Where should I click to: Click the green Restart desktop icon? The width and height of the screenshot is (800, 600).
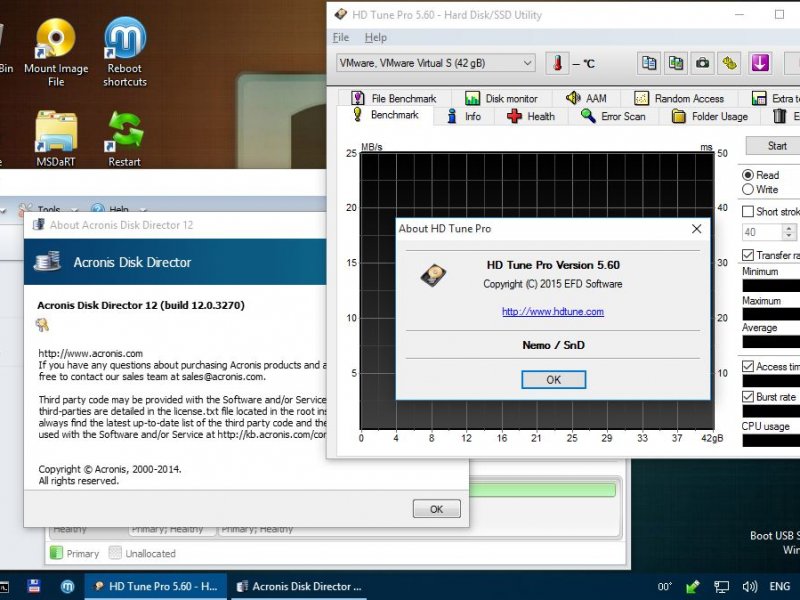(x=124, y=139)
